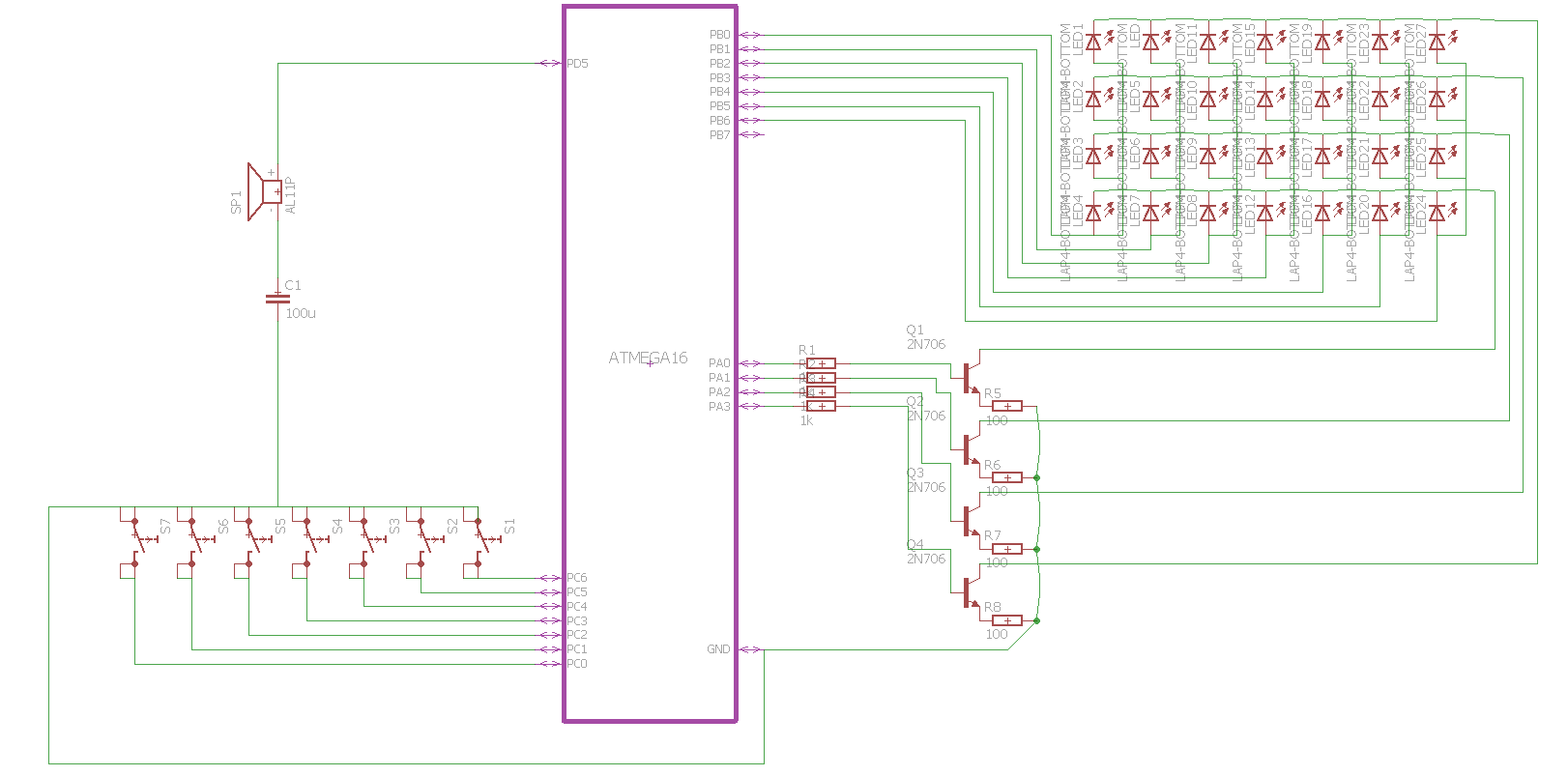Click the PD5 pin label
This screenshot has height=776, width=1568.
coord(577,64)
